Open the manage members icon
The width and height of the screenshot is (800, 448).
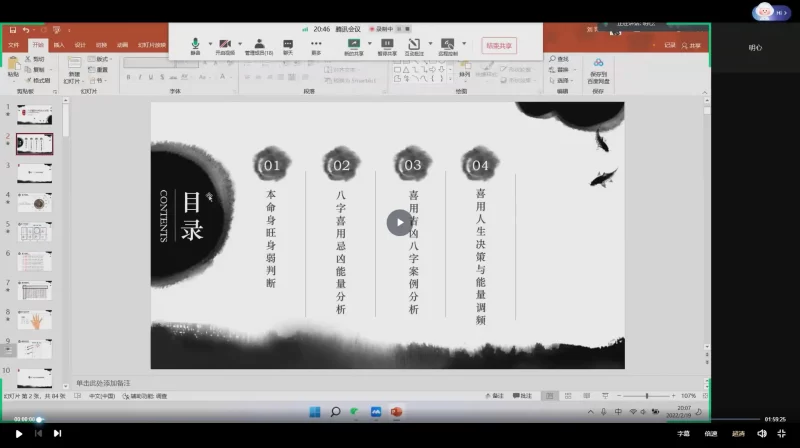(x=259, y=45)
